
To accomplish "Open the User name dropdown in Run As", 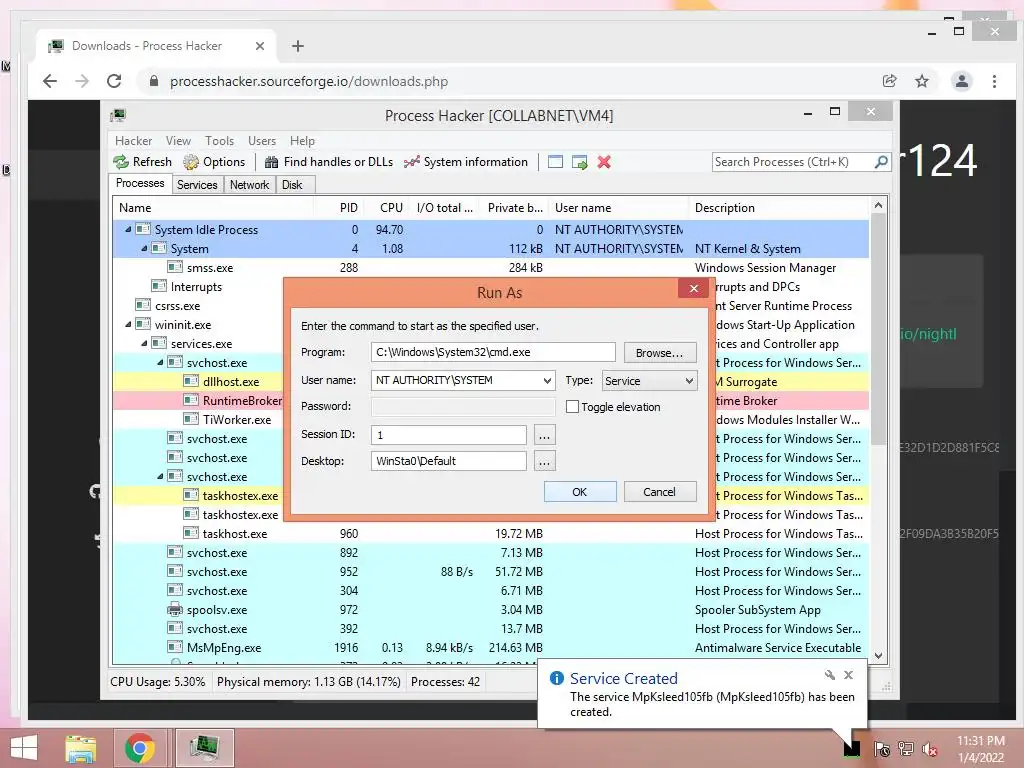I will (x=547, y=381).
